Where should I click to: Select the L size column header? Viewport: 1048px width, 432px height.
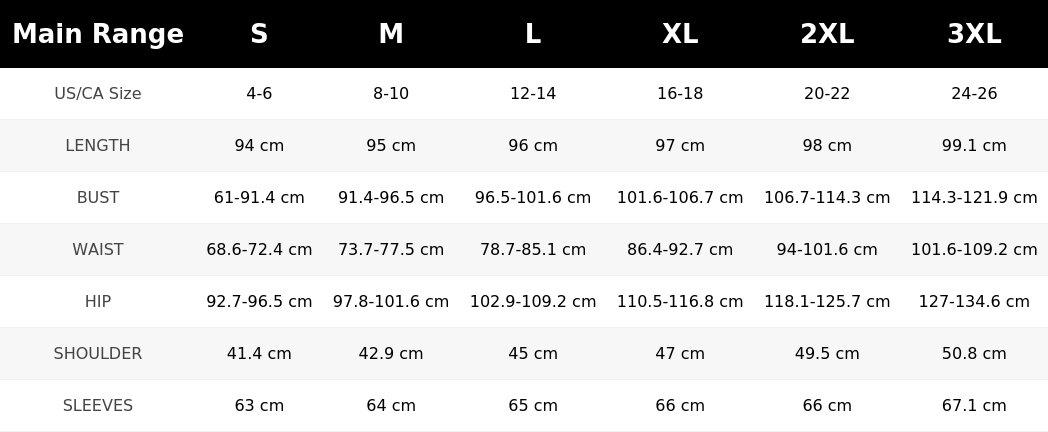tap(533, 33)
